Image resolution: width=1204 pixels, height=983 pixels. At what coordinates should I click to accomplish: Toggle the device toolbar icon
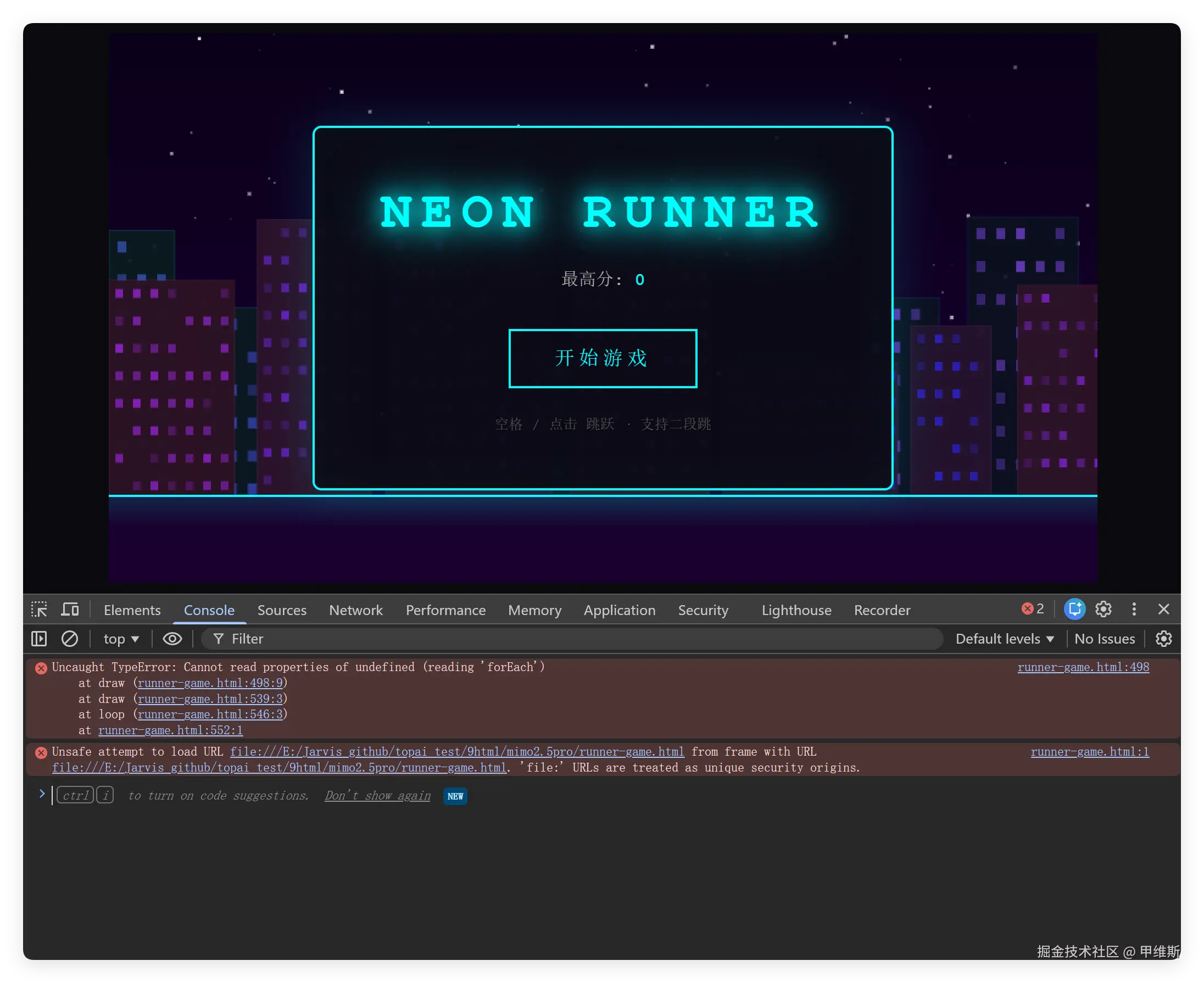tap(70, 609)
